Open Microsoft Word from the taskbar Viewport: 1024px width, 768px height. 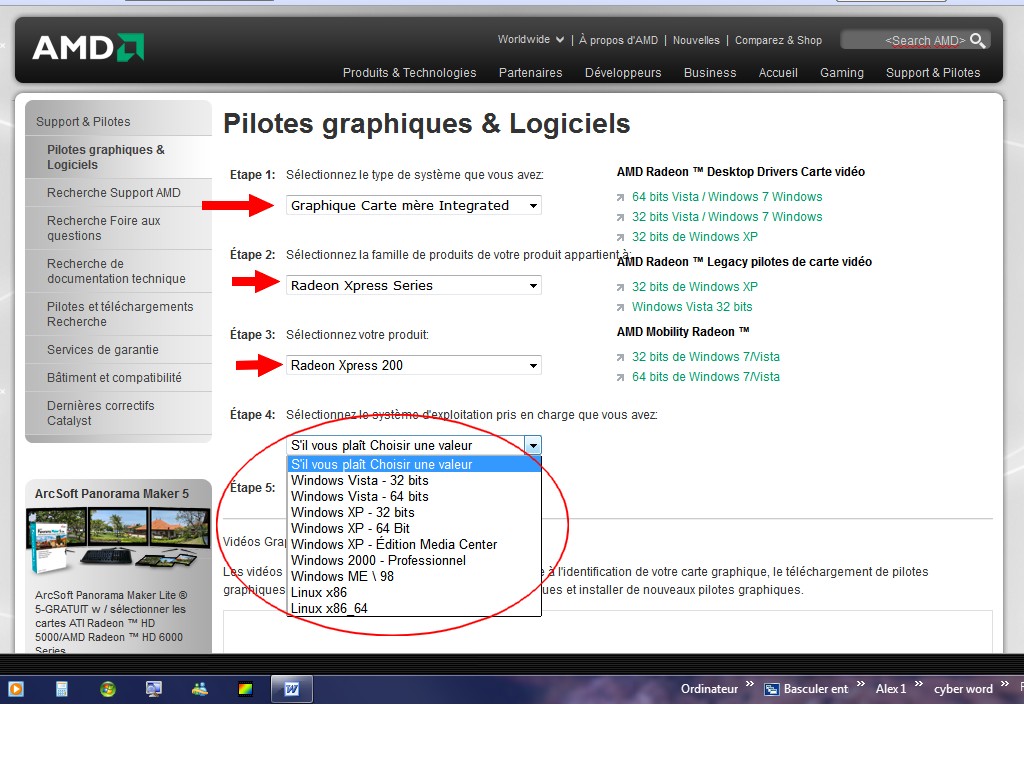[x=292, y=688]
